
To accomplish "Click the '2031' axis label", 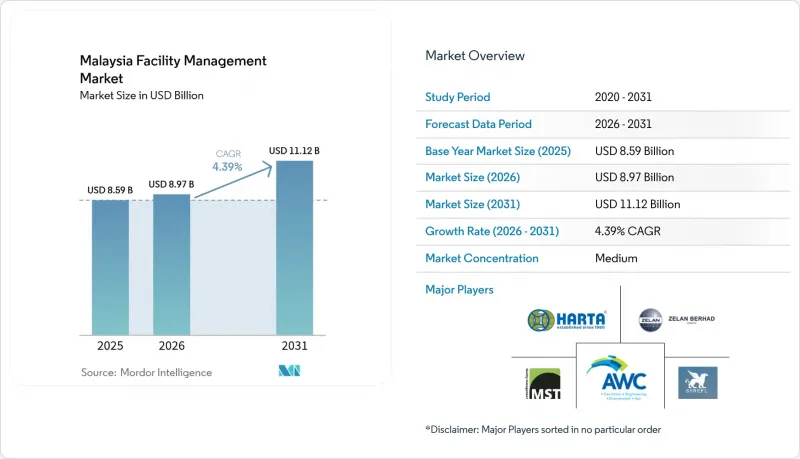I will click(294, 346).
